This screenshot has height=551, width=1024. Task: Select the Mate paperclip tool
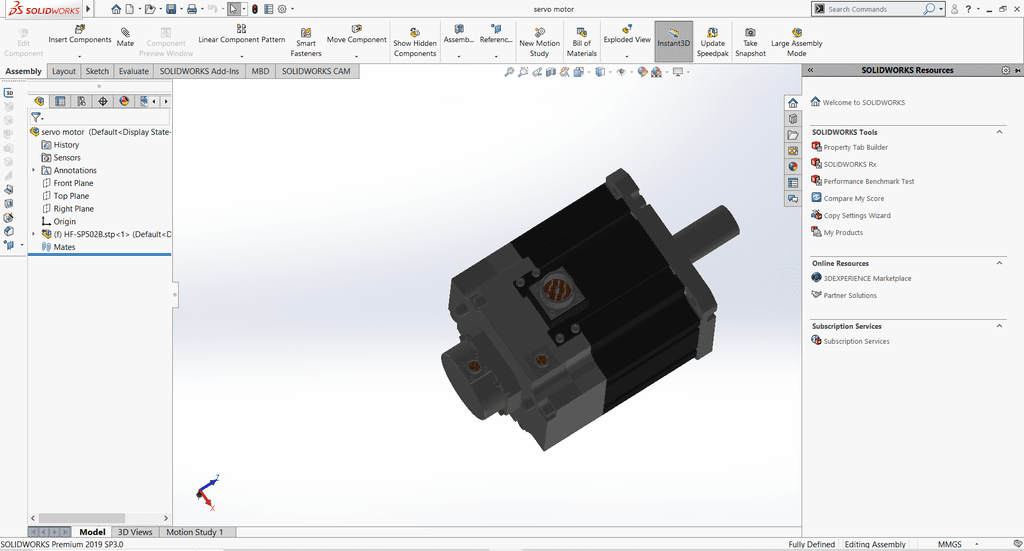tap(125, 37)
